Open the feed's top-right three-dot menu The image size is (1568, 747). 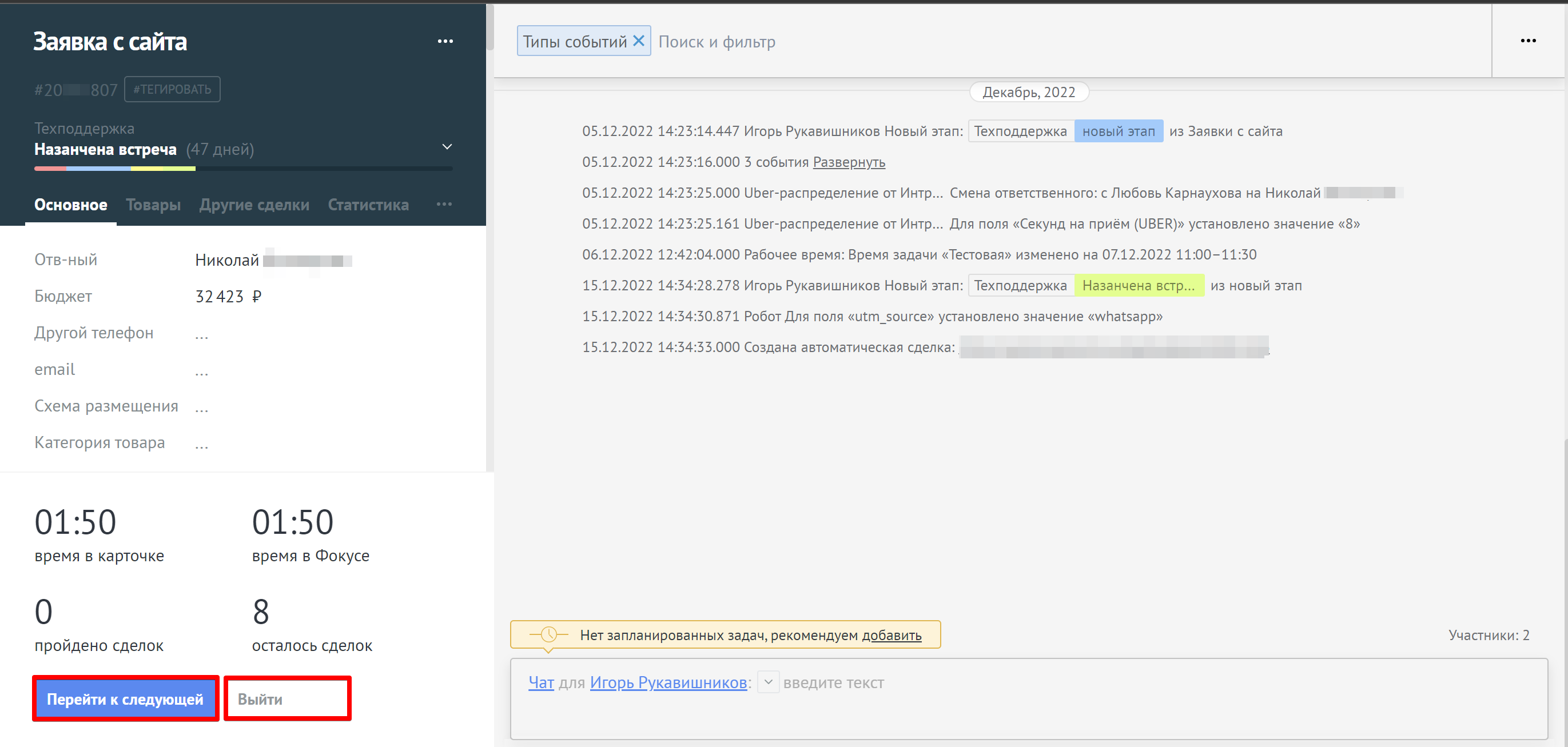1528,41
